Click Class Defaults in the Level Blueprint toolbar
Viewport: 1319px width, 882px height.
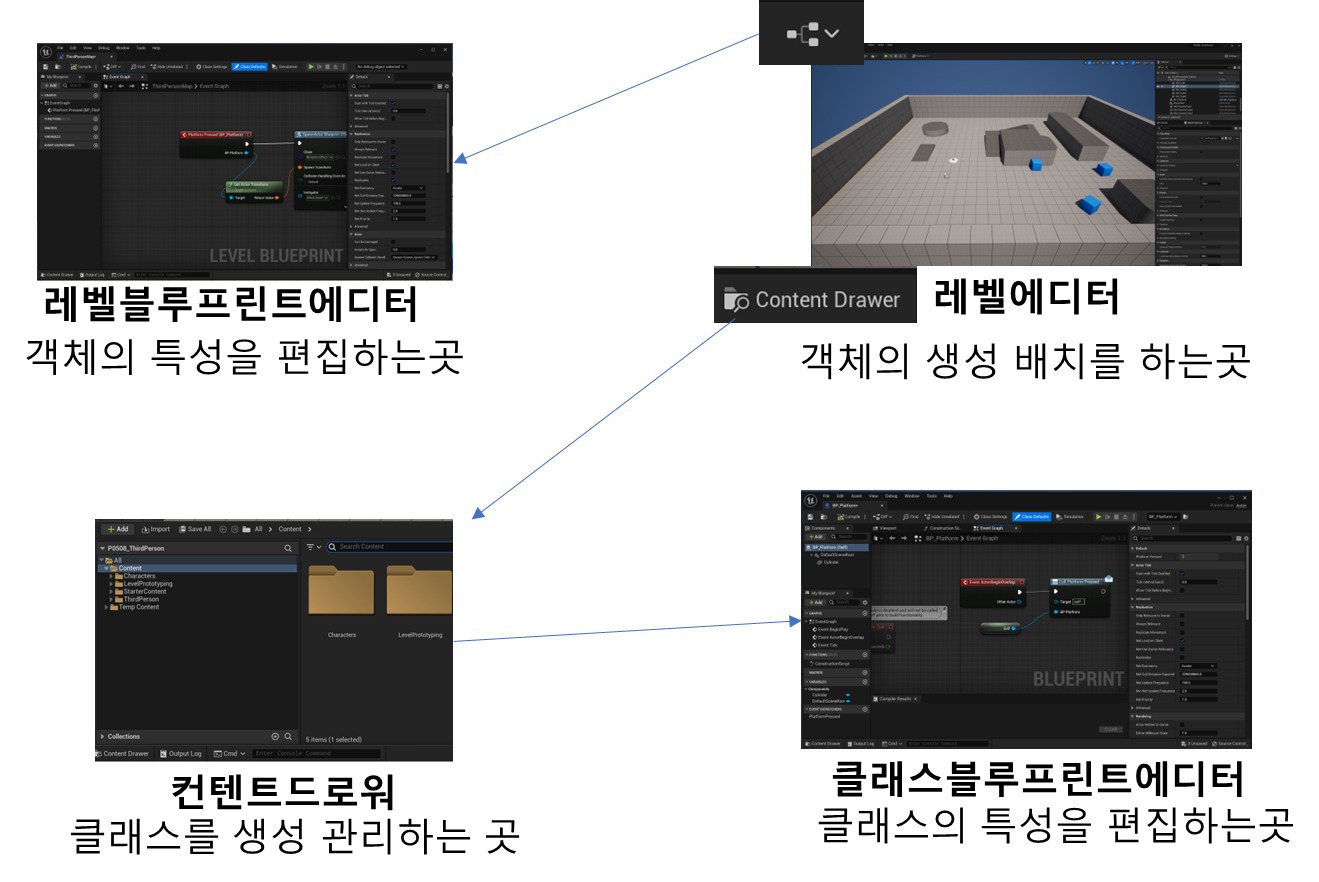point(249,67)
